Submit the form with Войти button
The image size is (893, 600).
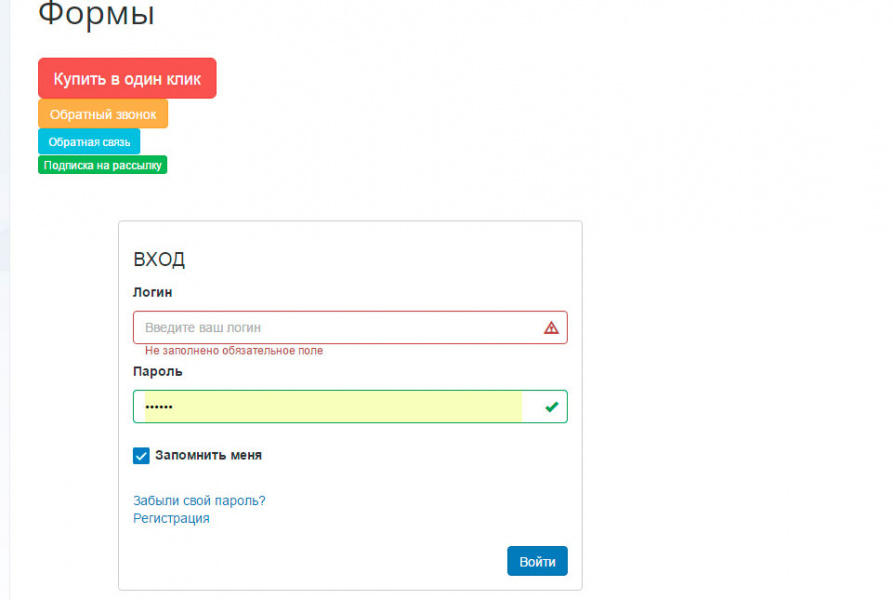coord(537,561)
